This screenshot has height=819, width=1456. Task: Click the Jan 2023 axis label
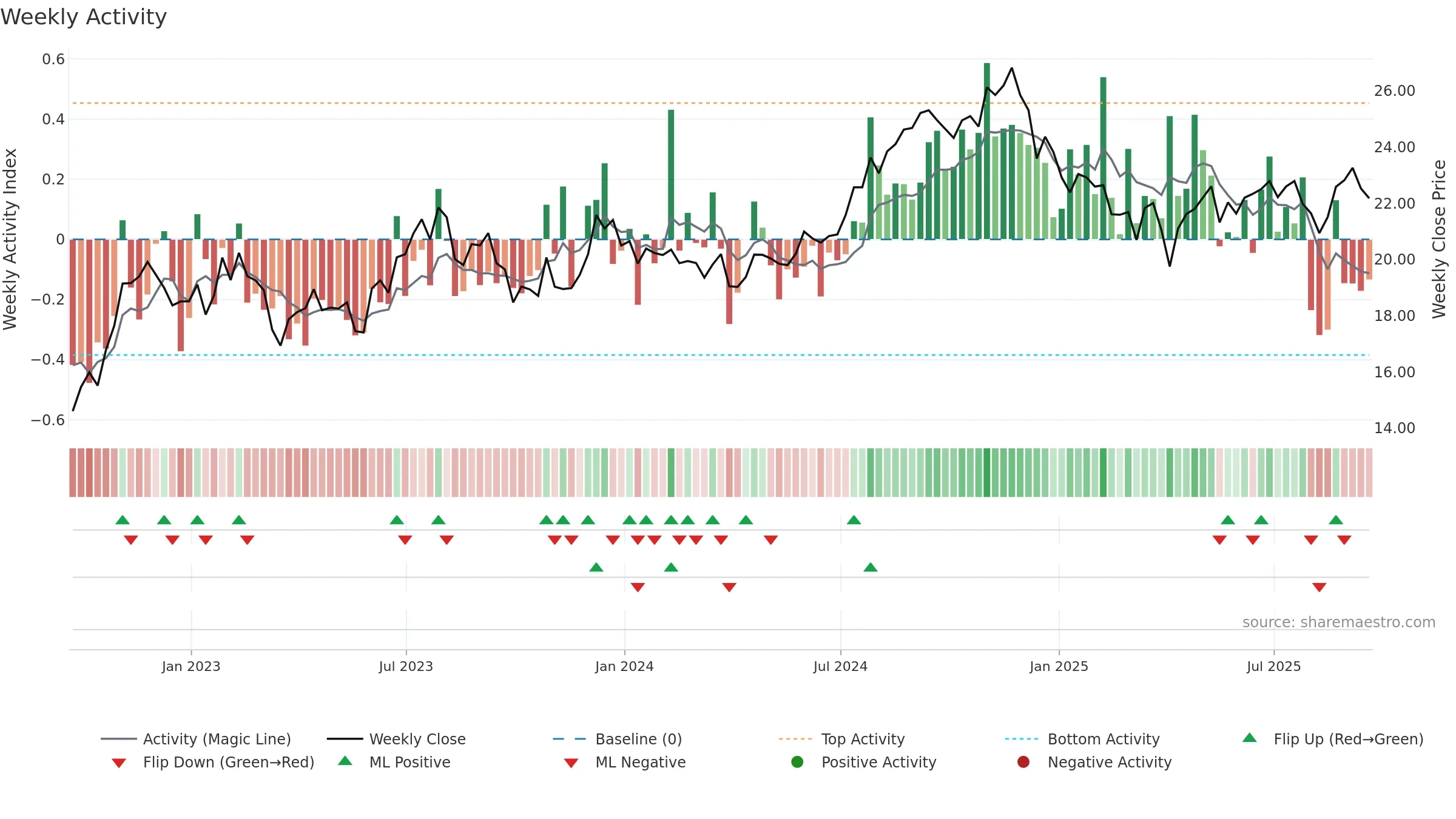pos(191,666)
